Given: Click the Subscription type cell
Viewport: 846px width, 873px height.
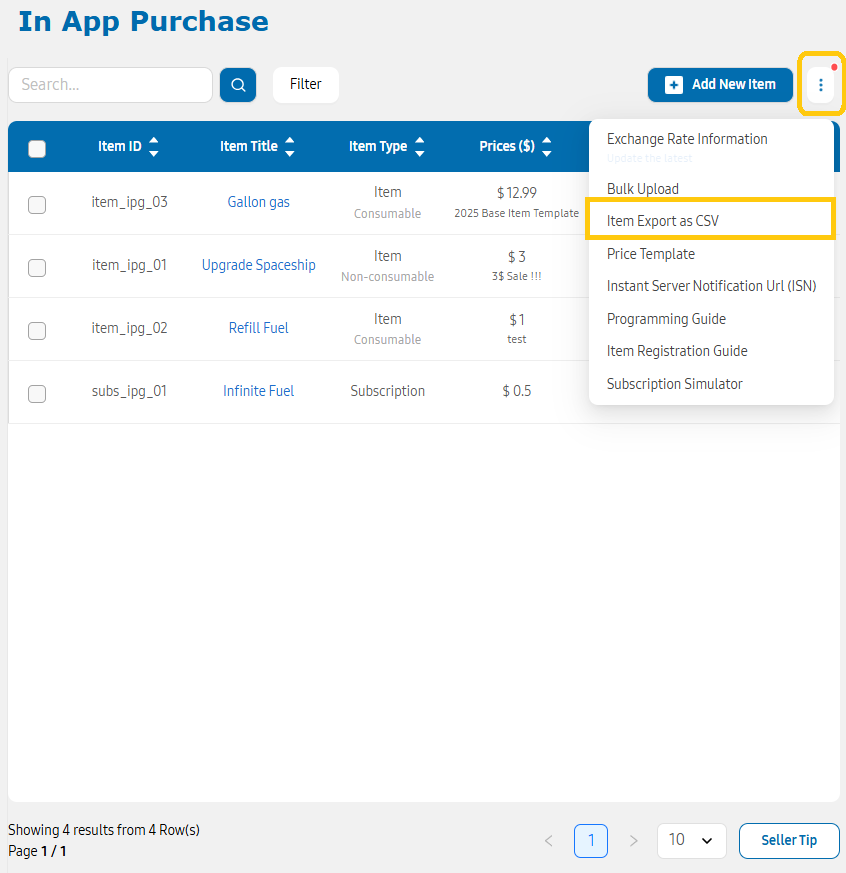Looking at the screenshot, I should pos(387,391).
